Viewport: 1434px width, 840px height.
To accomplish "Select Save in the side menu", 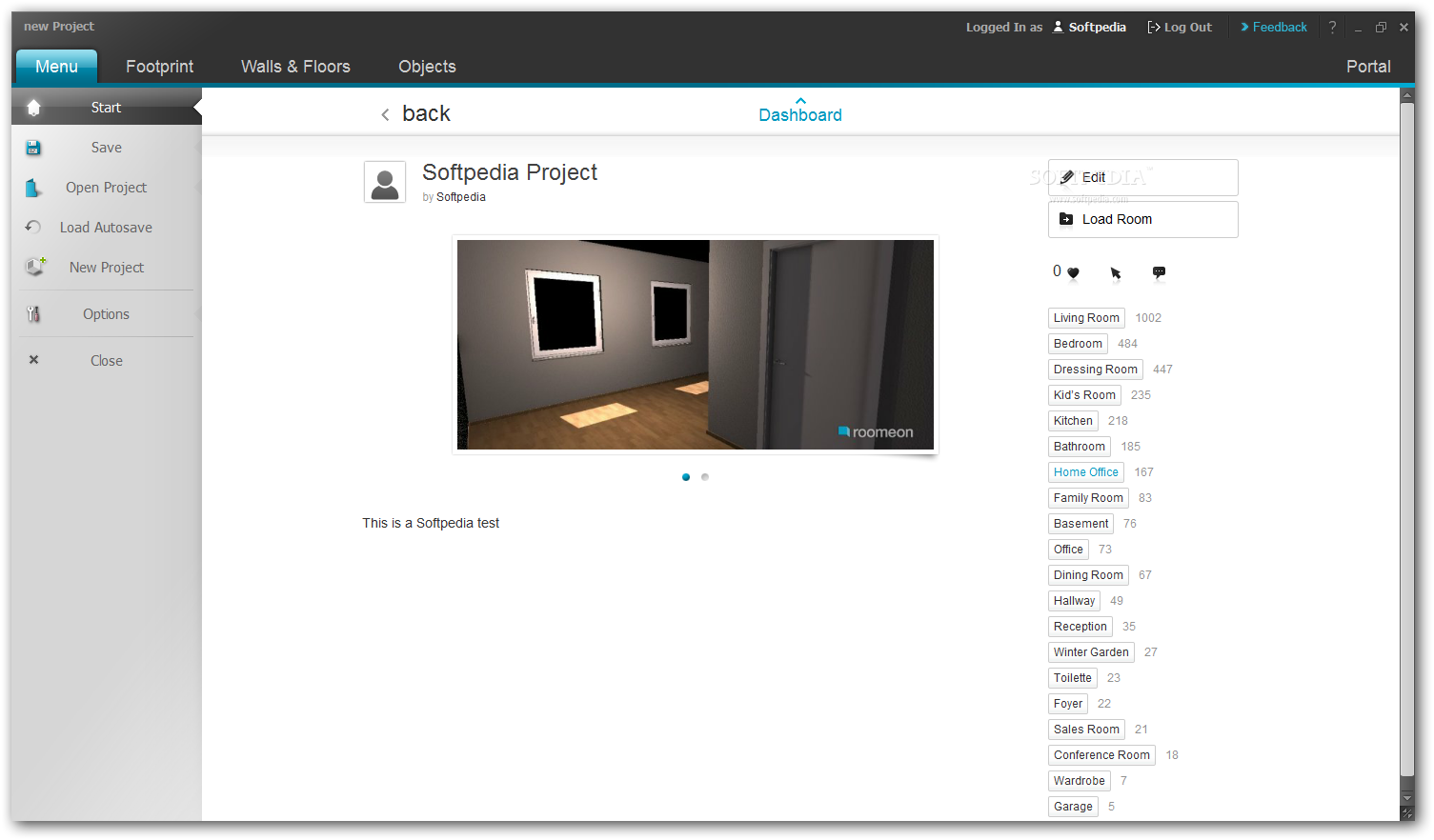I will click(x=107, y=148).
